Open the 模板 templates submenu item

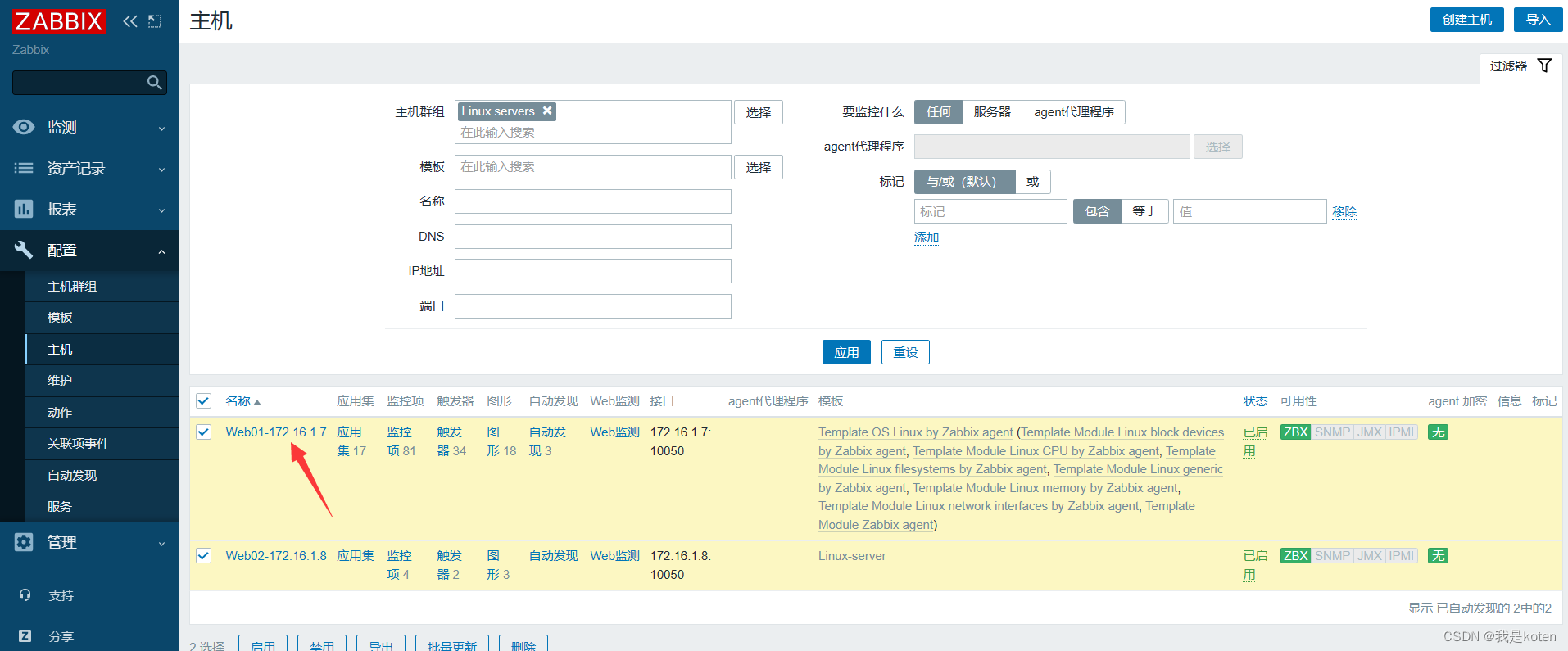pos(60,318)
